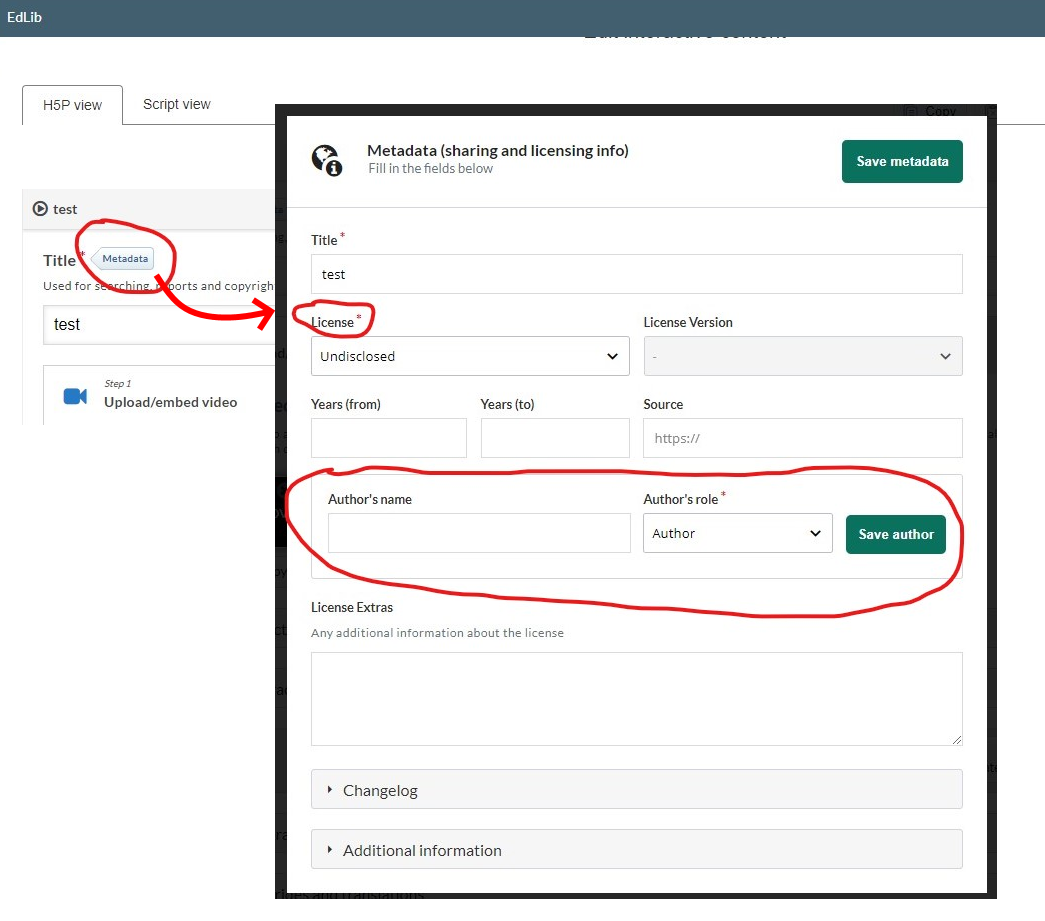Click the "Fill in the fields below" subtitle

tap(431, 169)
